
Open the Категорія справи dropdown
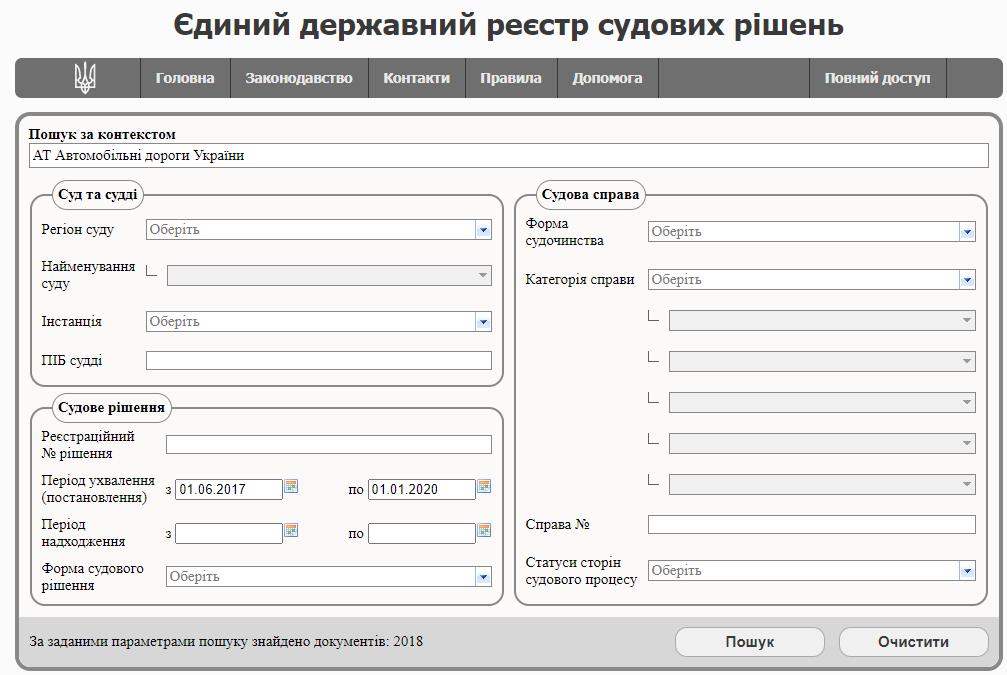pyautogui.click(x=966, y=280)
